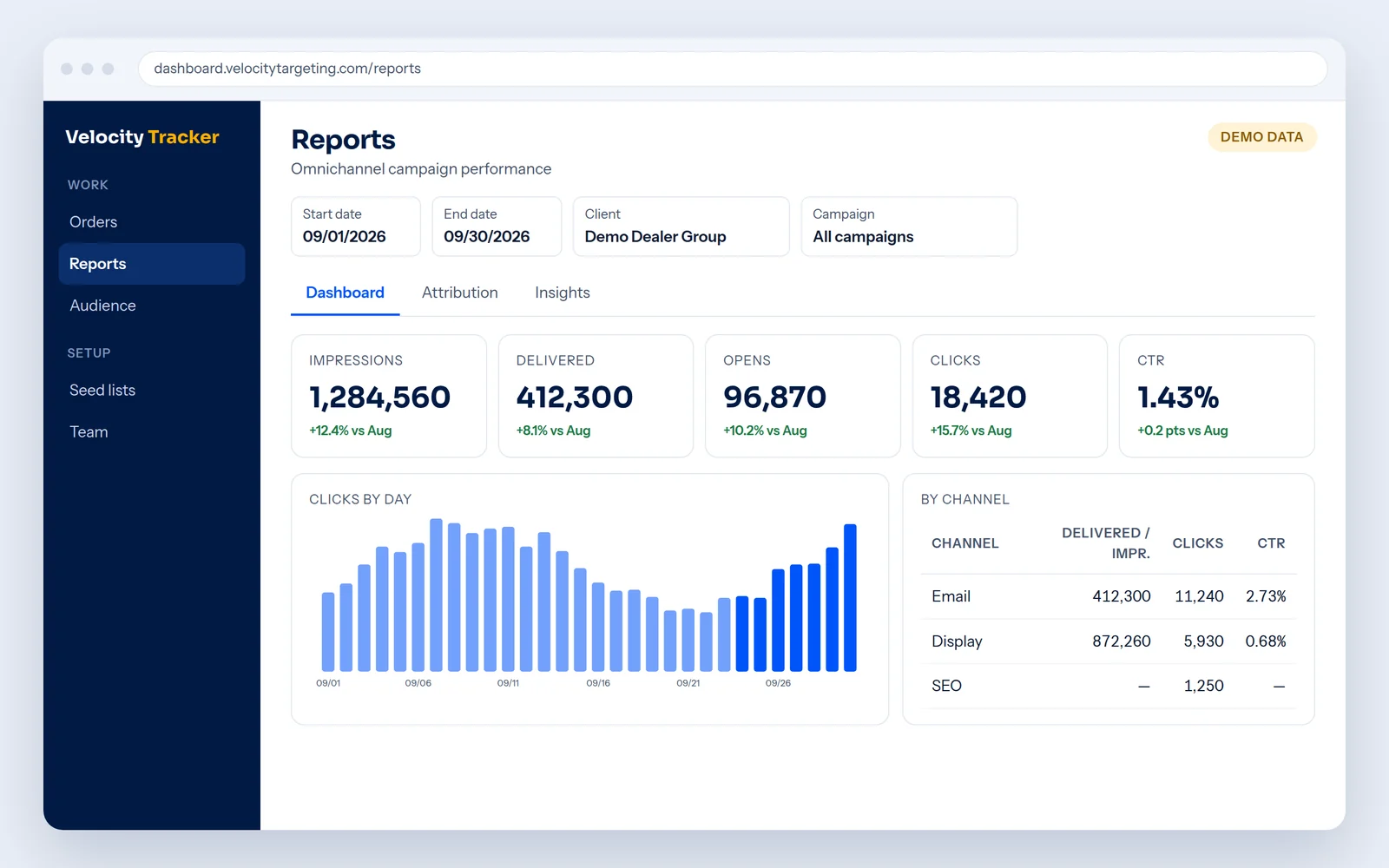This screenshot has width=1389, height=868.
Task: Click the 09/26 axis label
Action: [778, 683]
